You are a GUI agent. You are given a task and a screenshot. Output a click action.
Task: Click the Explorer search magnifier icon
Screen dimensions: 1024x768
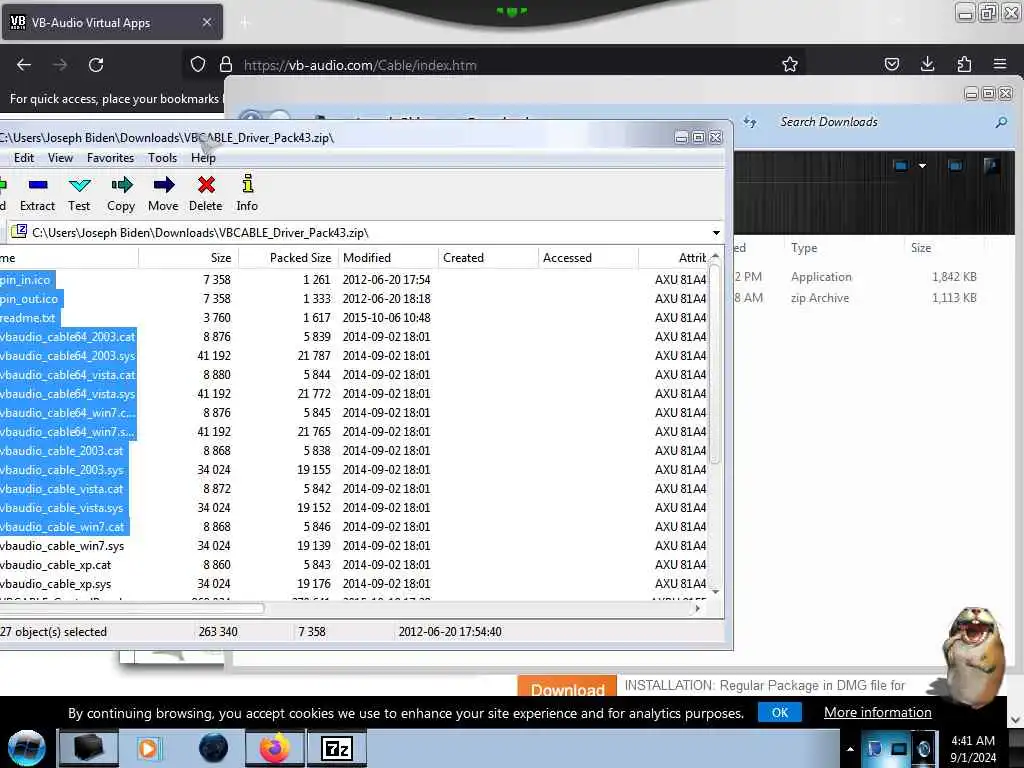[x=1001, y=123]
